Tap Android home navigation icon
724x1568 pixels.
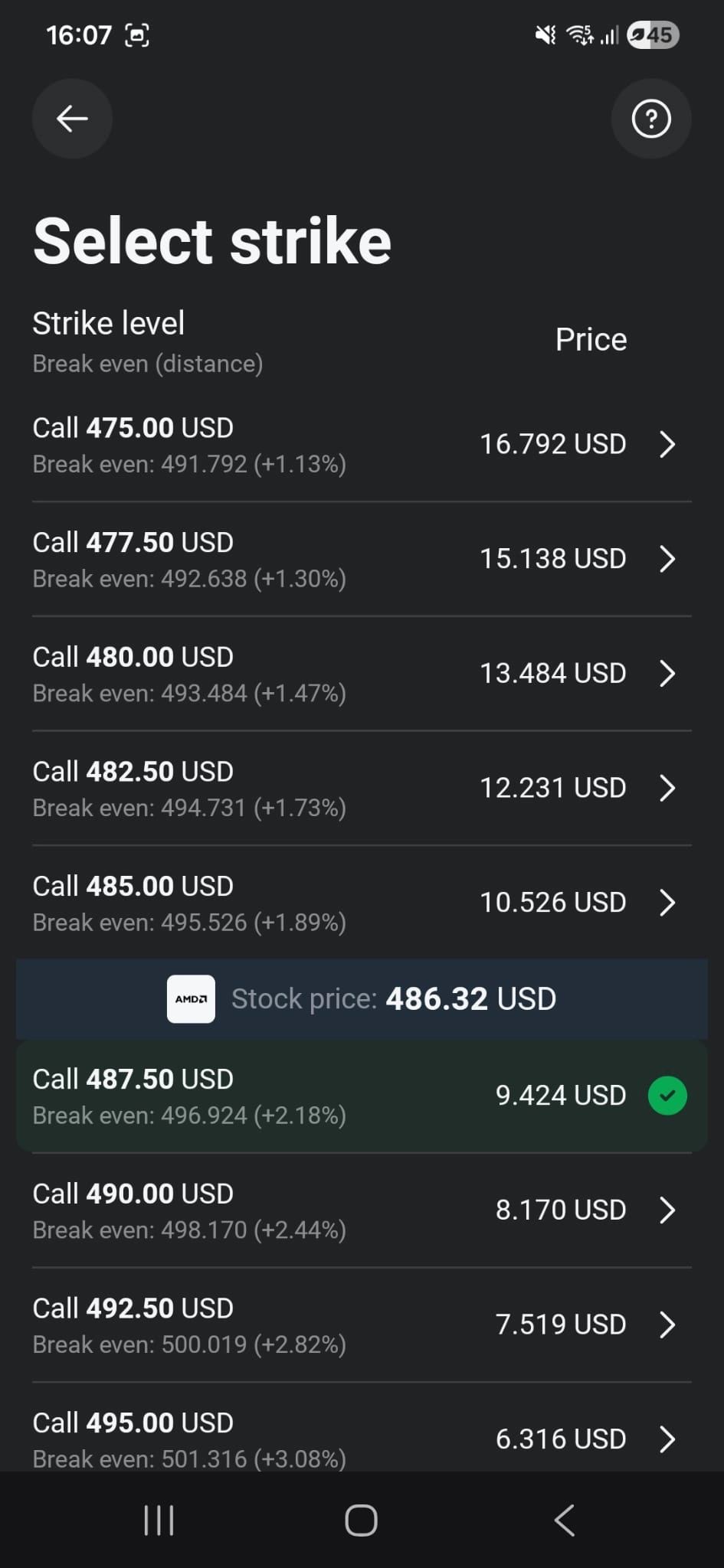pyautogui.click(x=362, y=1520)
